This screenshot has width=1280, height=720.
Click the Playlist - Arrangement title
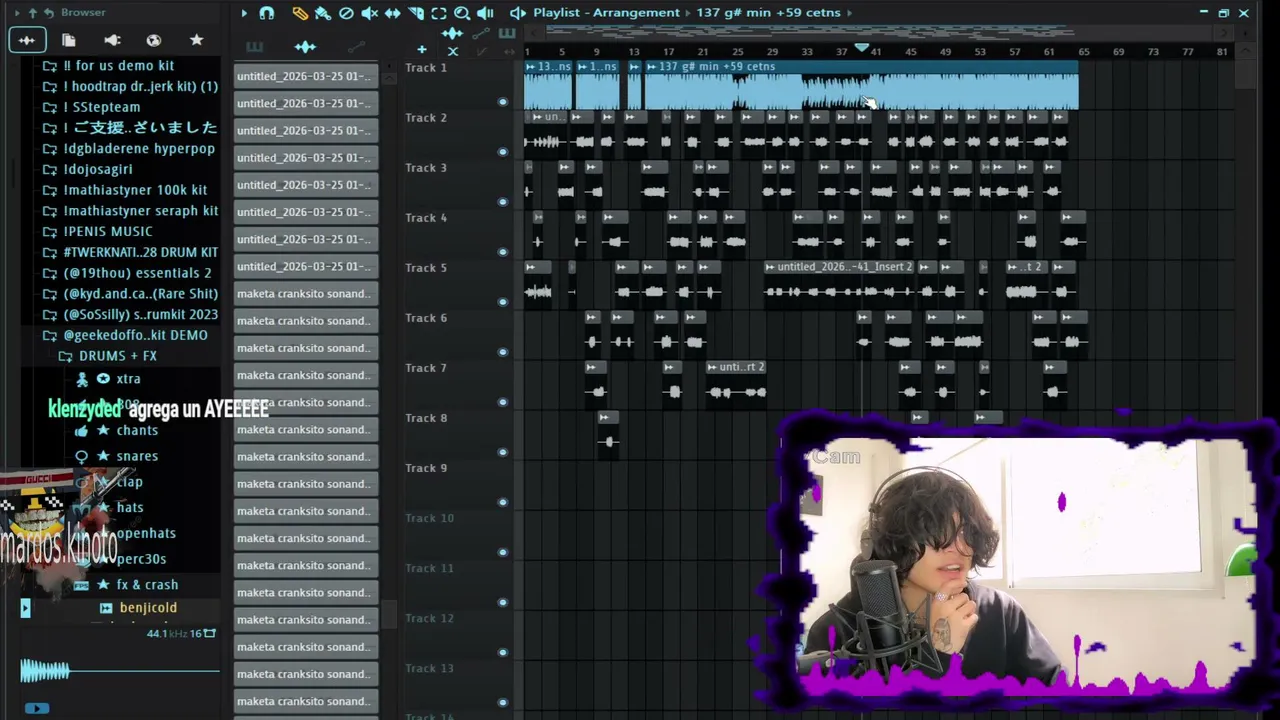tap(606, 13)
